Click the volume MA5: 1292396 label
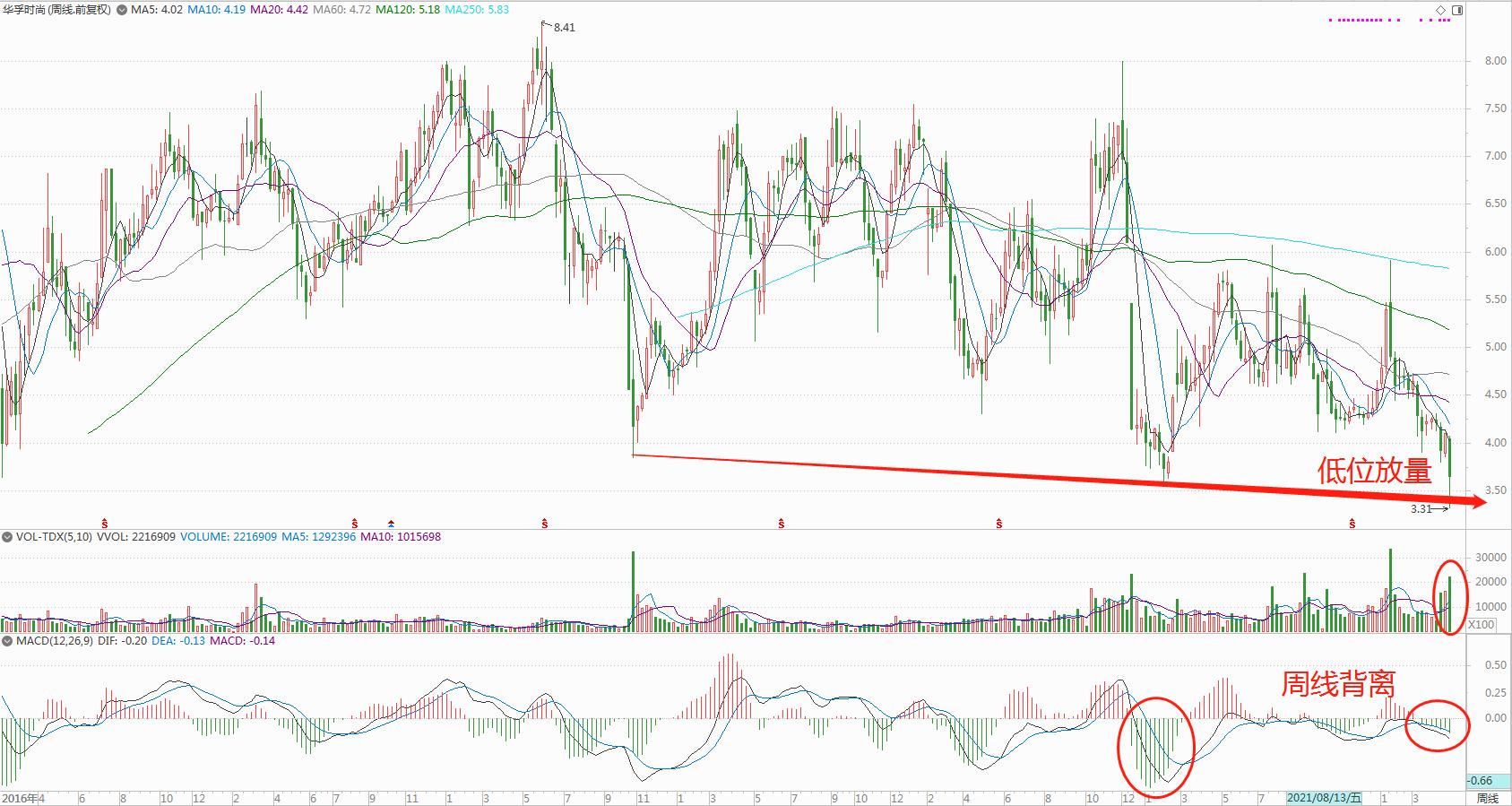This screenshot has width=1512, height=806. tap(318, 537)
